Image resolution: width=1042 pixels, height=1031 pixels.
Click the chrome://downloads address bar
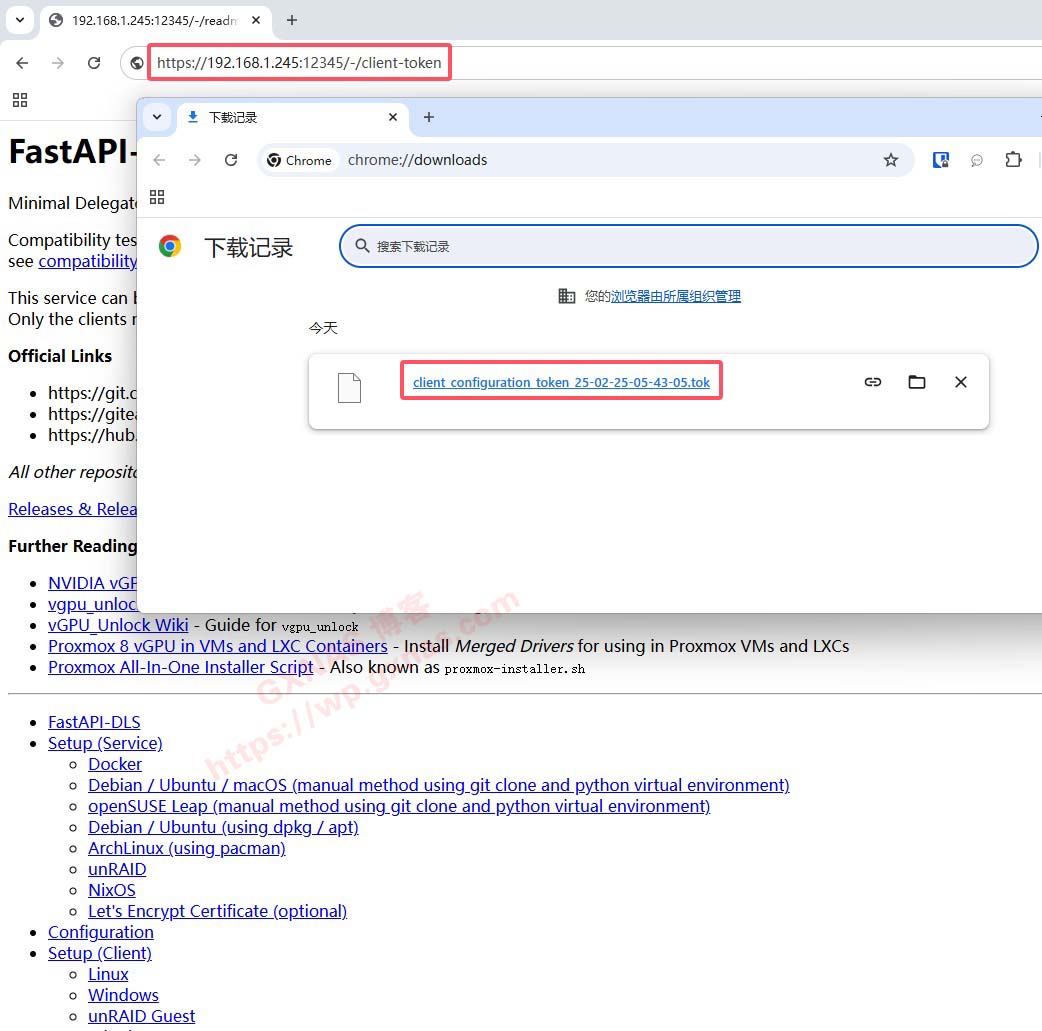[x=600, y=160]
